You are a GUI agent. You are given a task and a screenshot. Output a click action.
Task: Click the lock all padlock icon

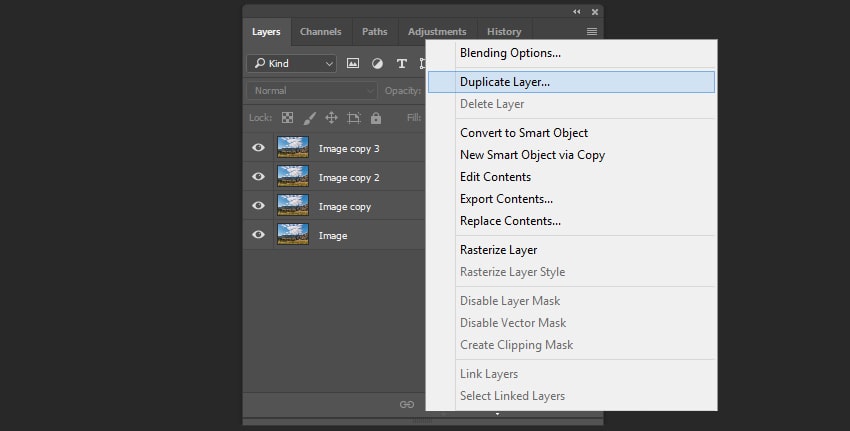(x=376, y=118)
